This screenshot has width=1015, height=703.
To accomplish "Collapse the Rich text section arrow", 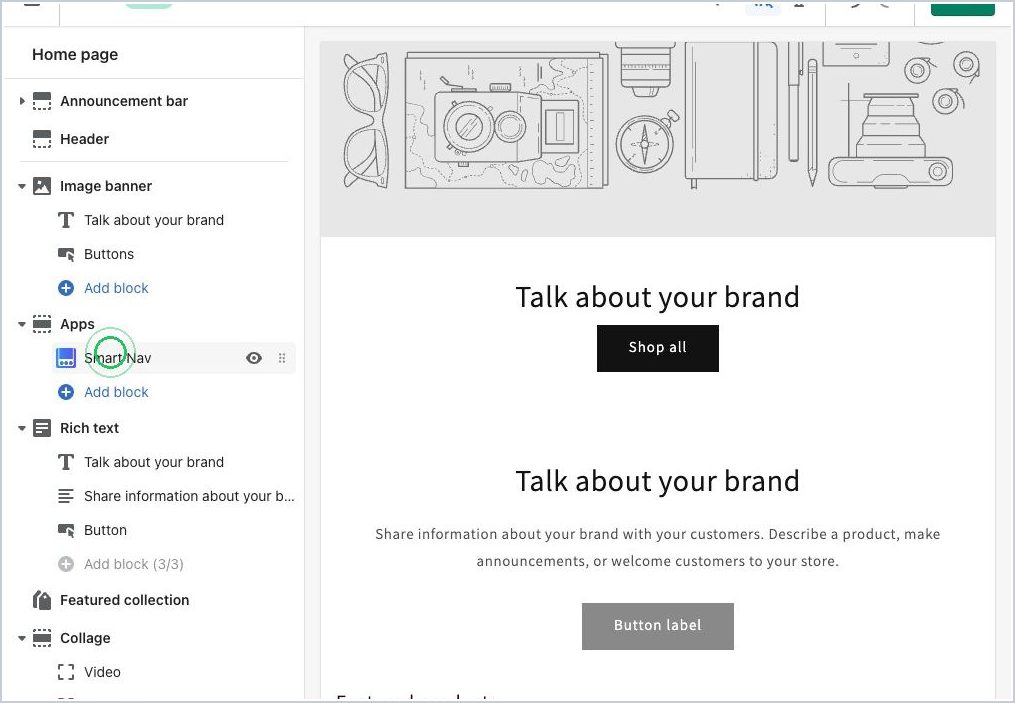I will 22,429.
